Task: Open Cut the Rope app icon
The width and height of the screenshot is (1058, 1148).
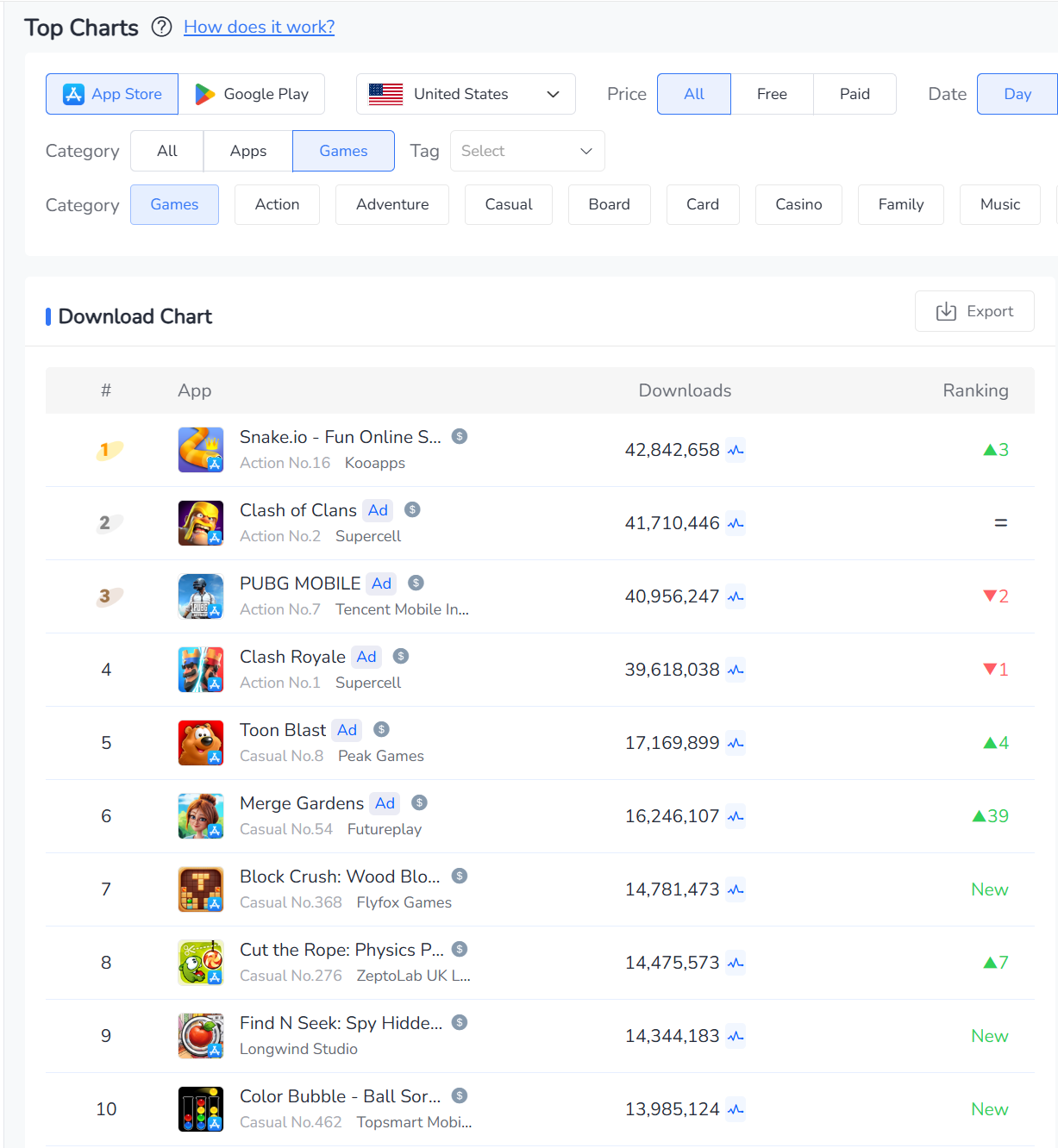Action: pyautogui.click(x=201, y=963)
